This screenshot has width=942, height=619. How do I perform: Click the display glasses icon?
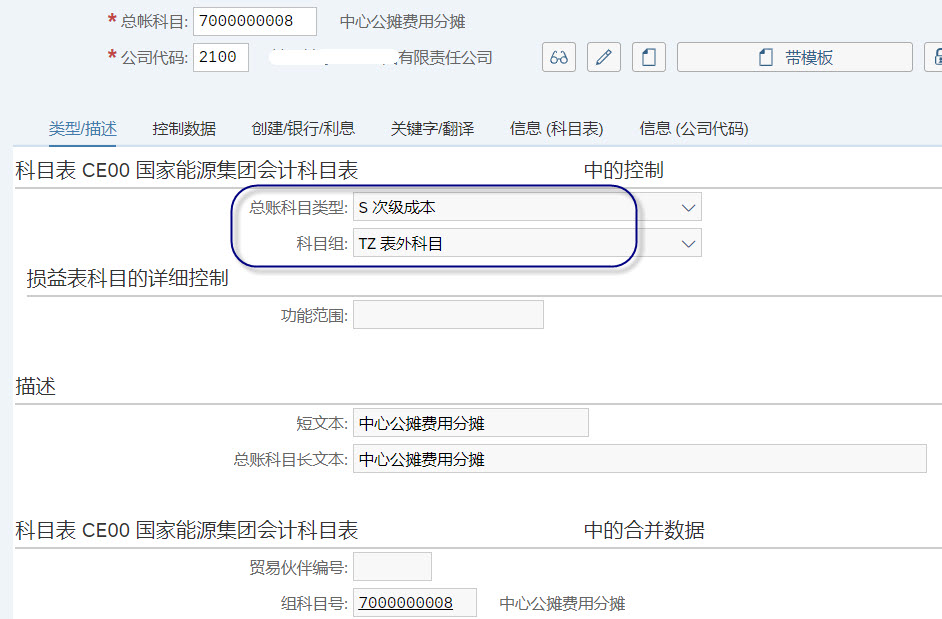tap(558, 56)
